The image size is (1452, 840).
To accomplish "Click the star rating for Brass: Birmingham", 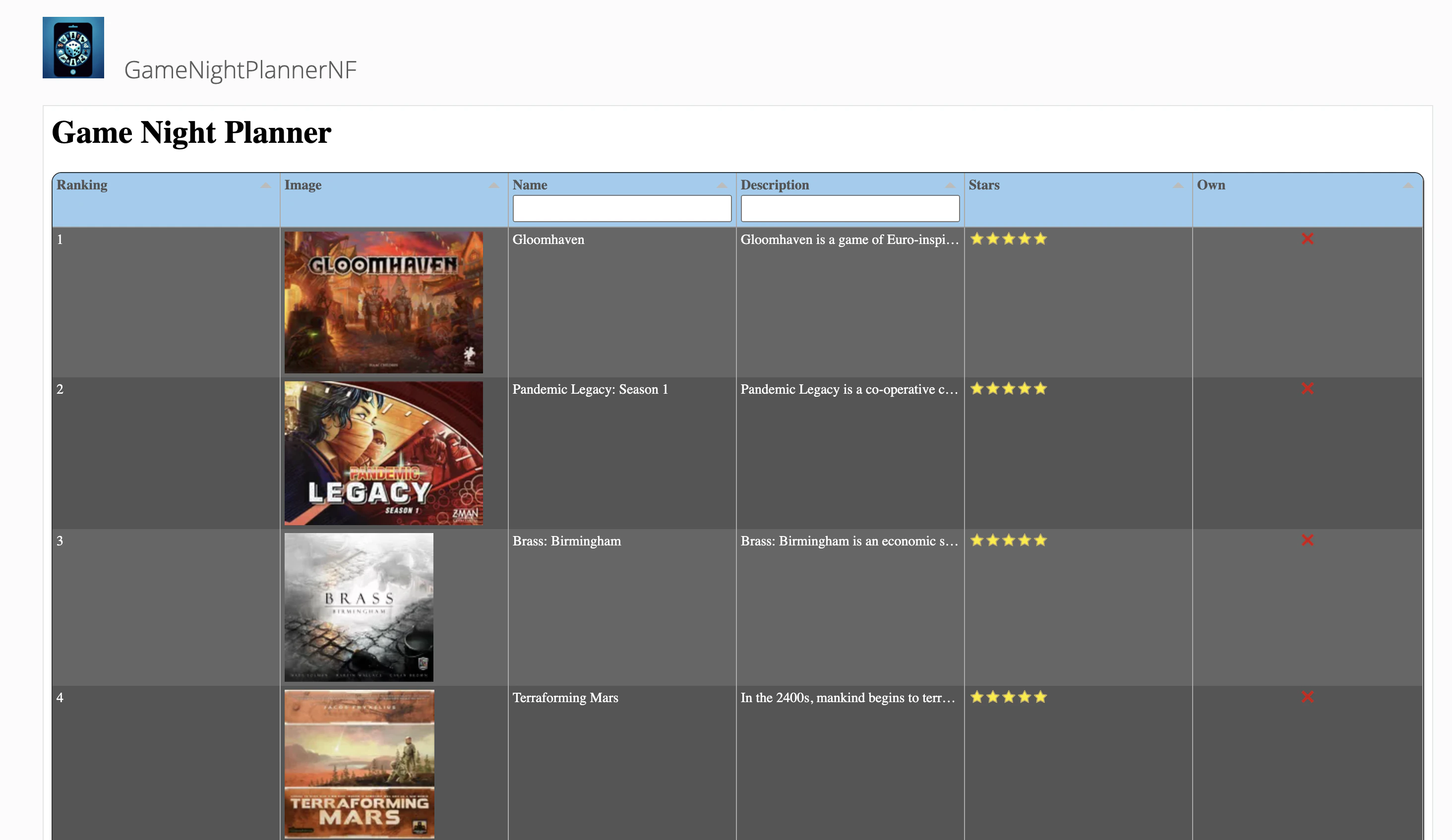I will click(x=1008, y=540).
